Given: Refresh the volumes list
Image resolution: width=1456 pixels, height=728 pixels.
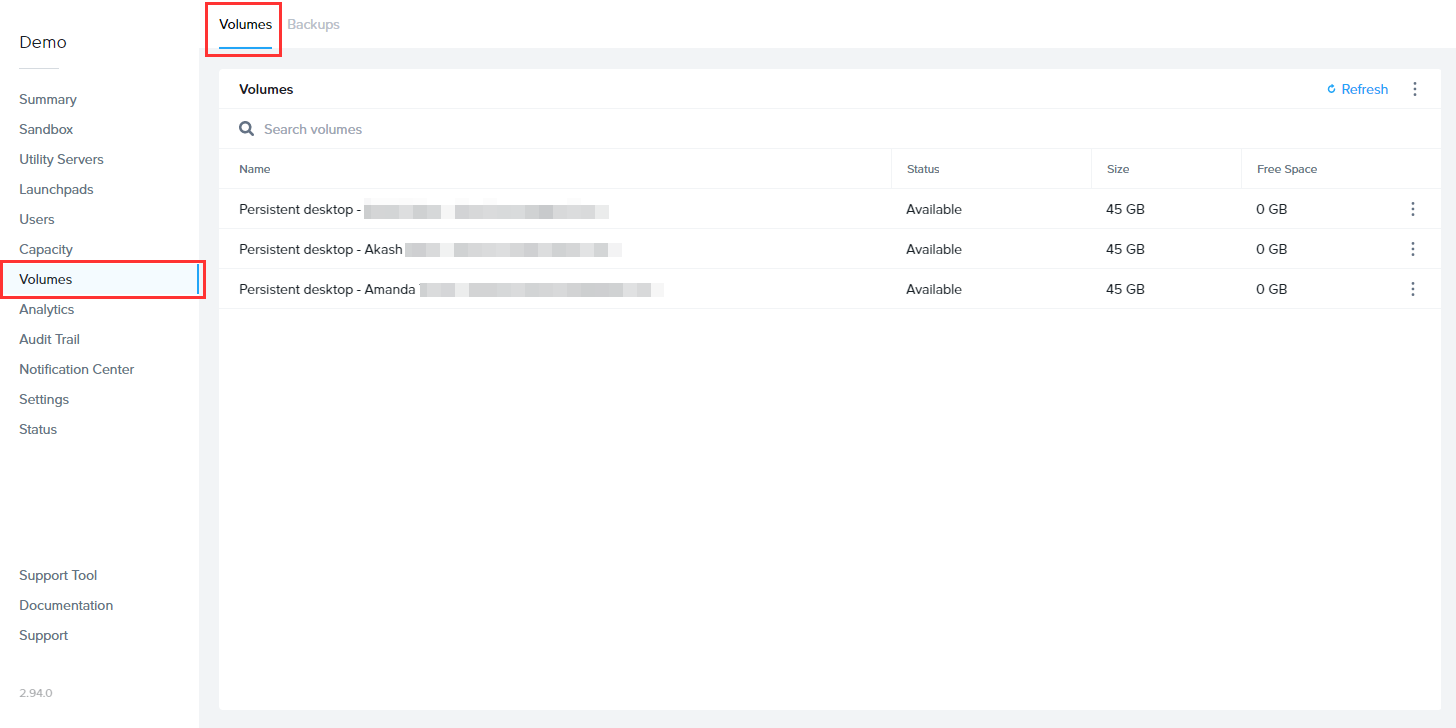Looking at the screenshot, I should pyautogui.click(x=1357, y=89).
